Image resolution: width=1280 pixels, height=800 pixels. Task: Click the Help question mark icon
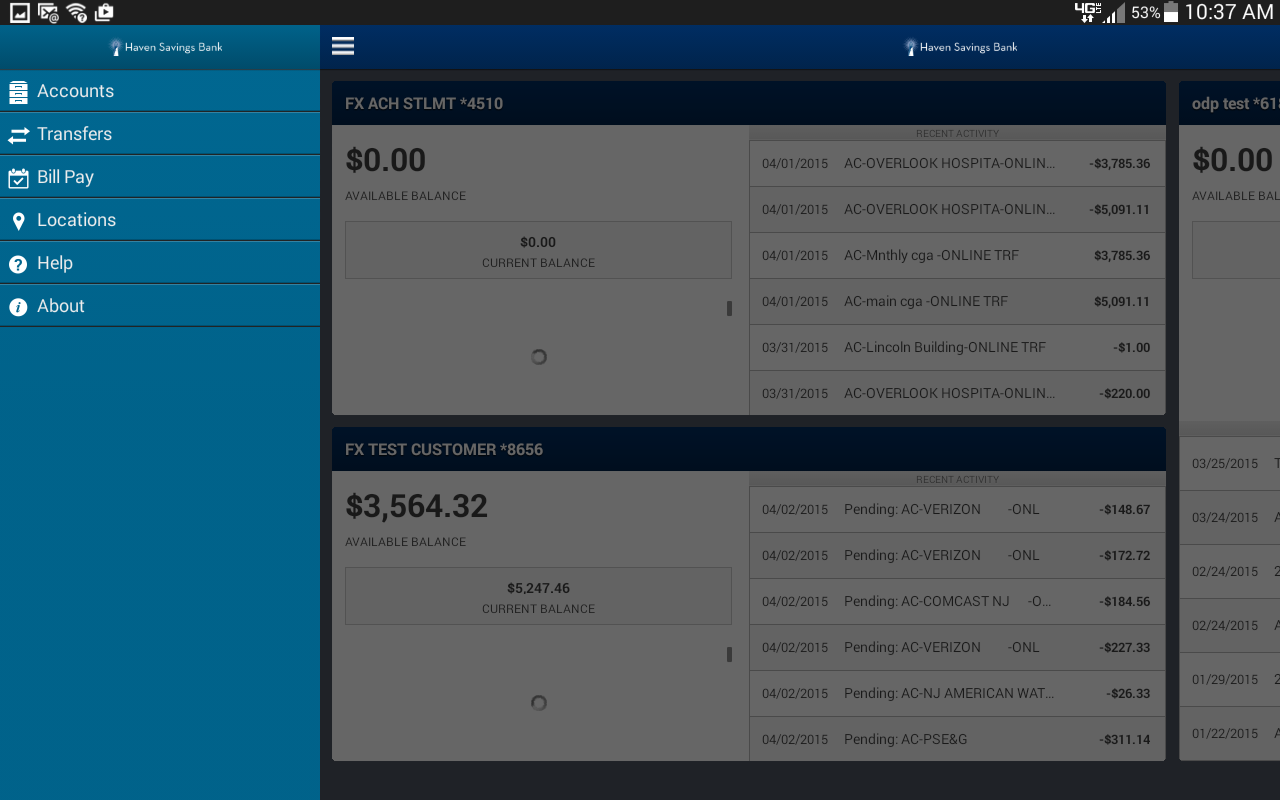coord(18,264)
